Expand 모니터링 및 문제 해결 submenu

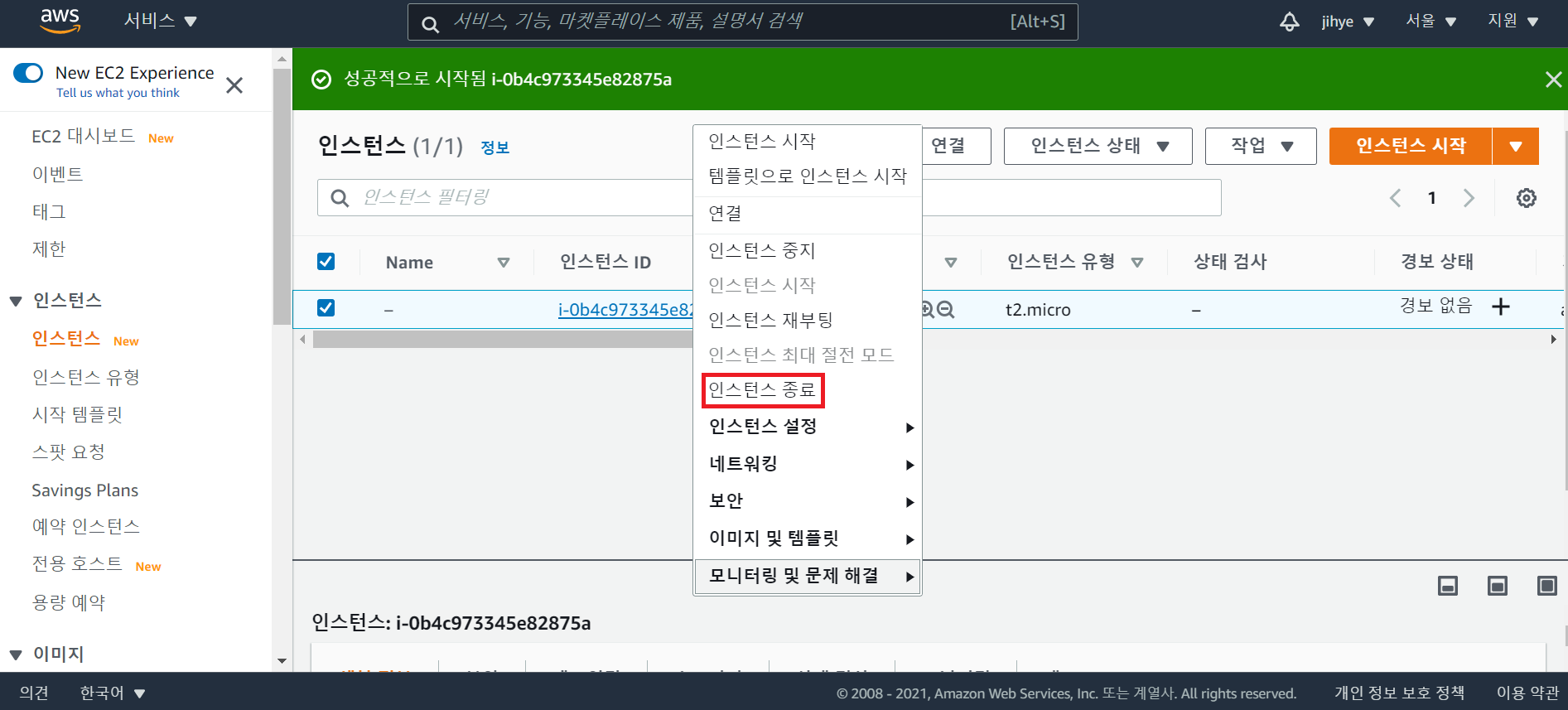(808, 576)
